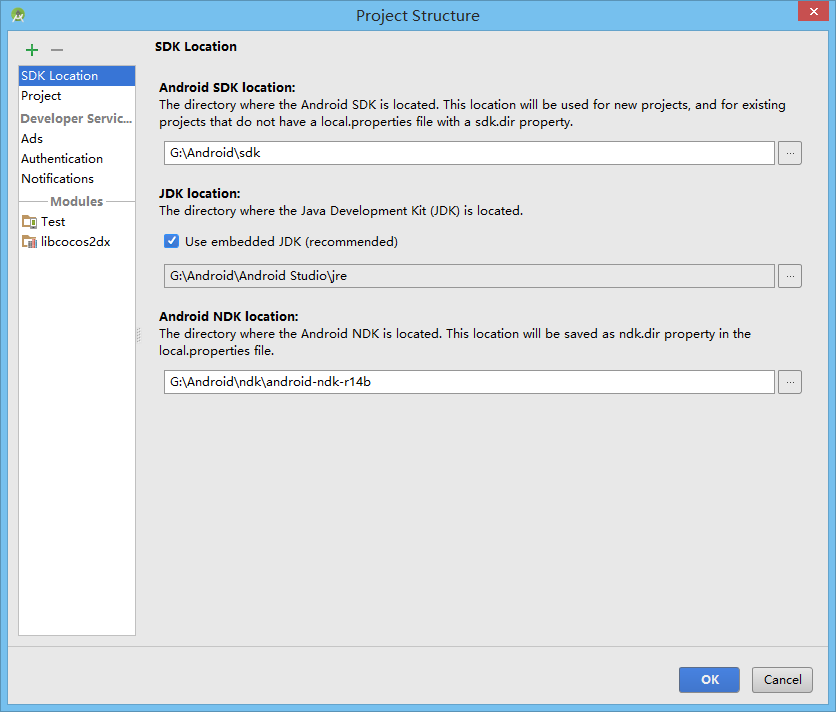
Task: Close the Project Structure dialog
Action: coord(811,14)
